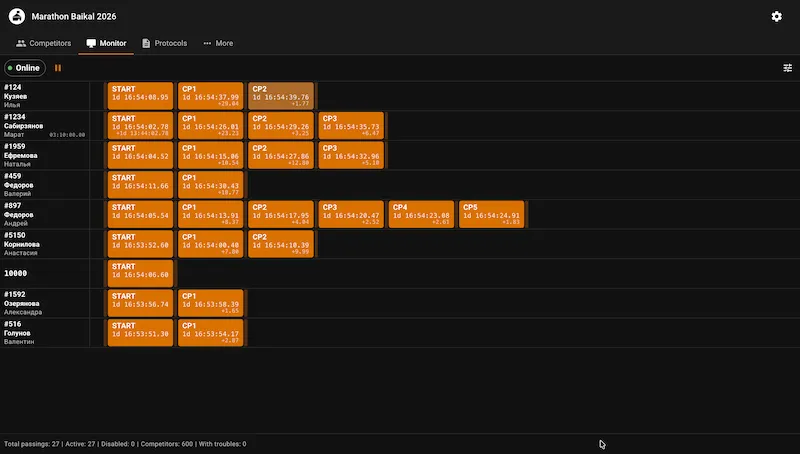The height and width of the screenshot is (454, 800).
Task: Open the filter sliders icon
Action: (x=788, y=68)
